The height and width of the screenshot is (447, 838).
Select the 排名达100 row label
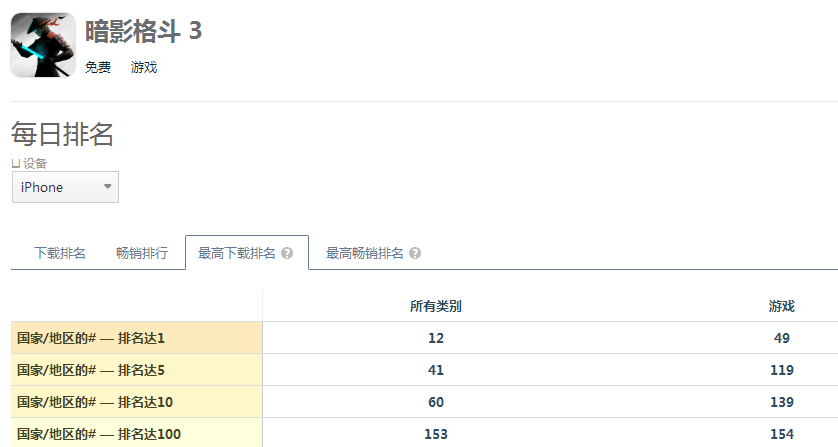(98, 434)
